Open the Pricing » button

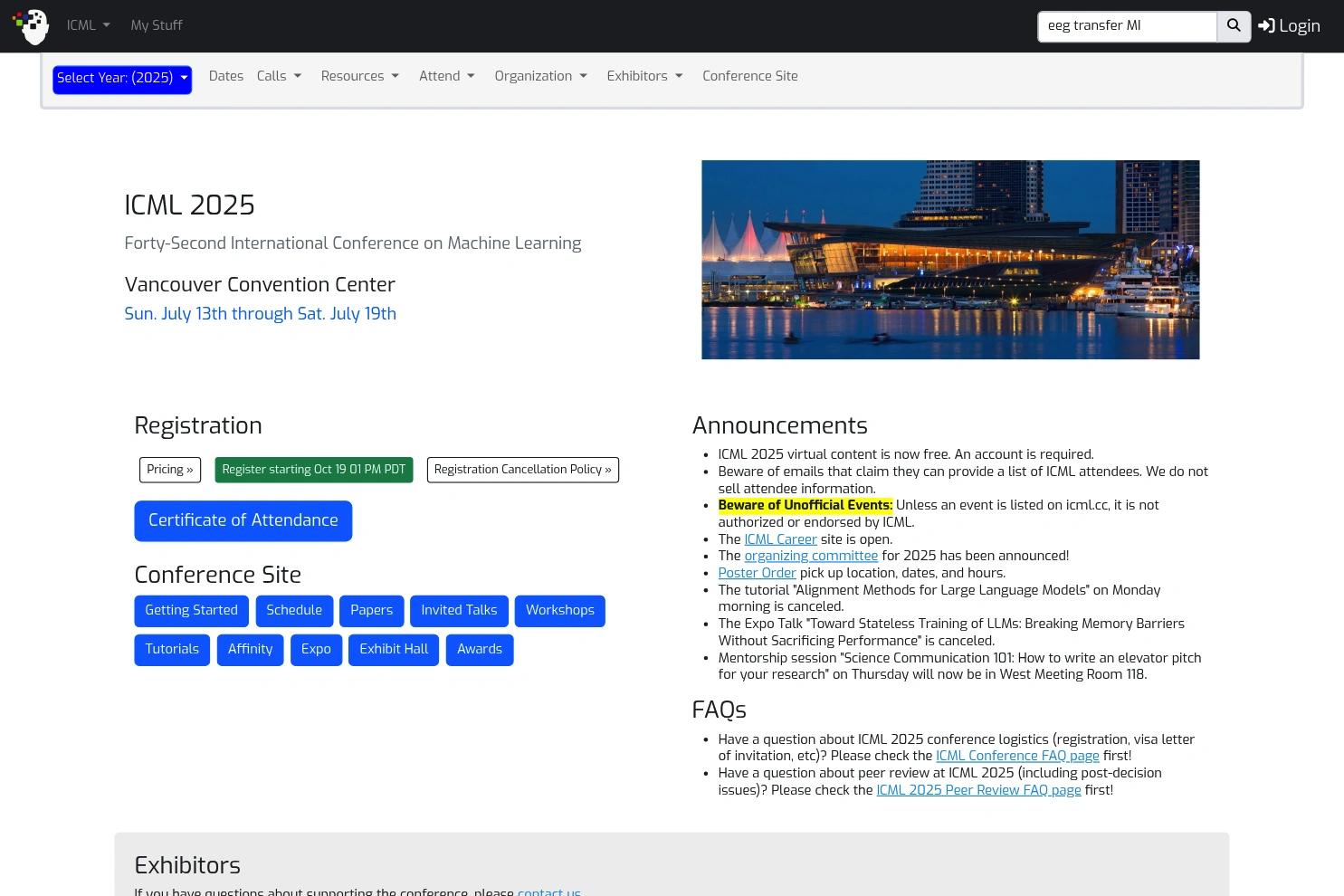(170, 470)
